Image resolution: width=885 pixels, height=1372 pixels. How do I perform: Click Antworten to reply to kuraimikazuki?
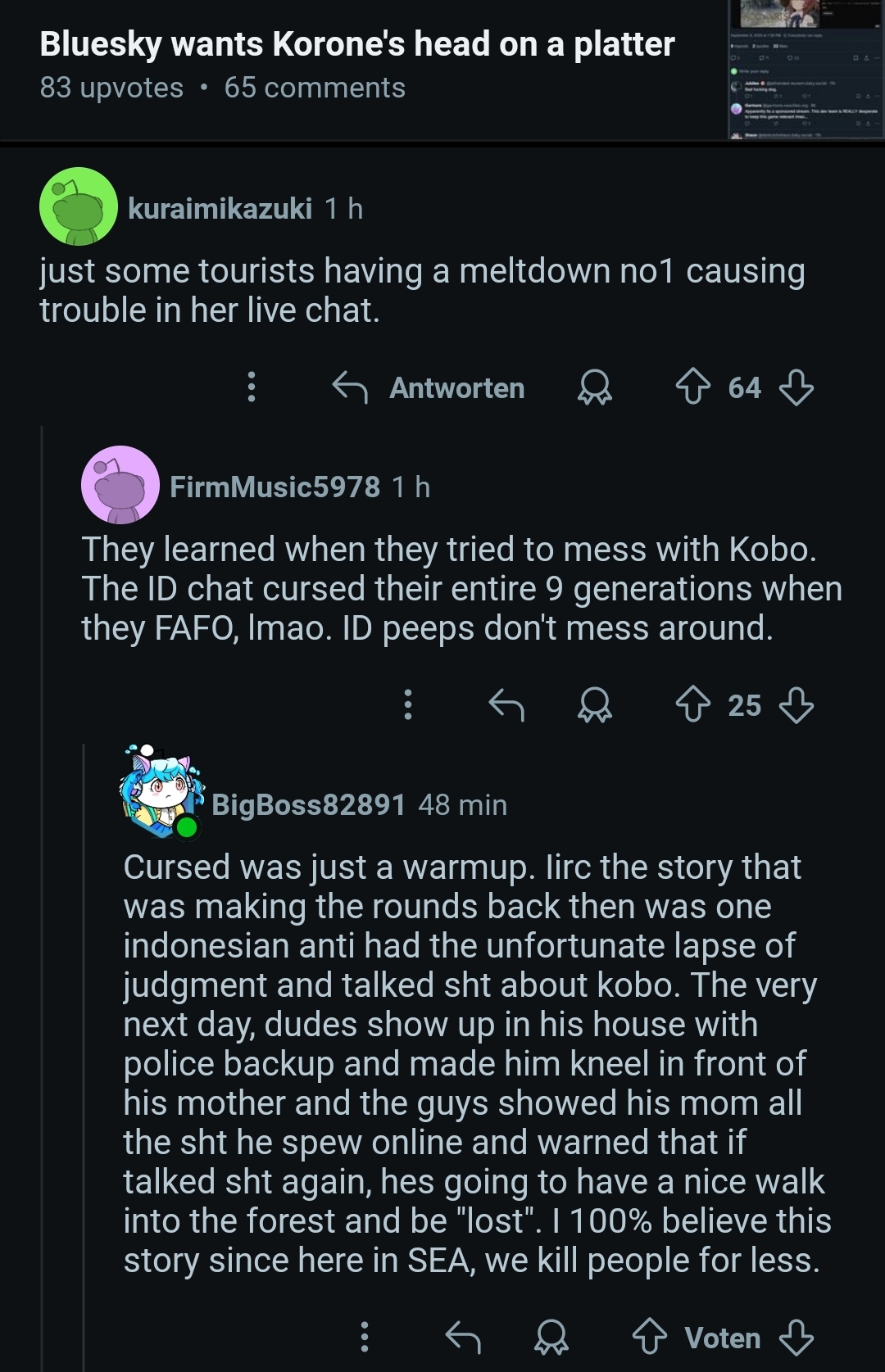click(430, 387)
